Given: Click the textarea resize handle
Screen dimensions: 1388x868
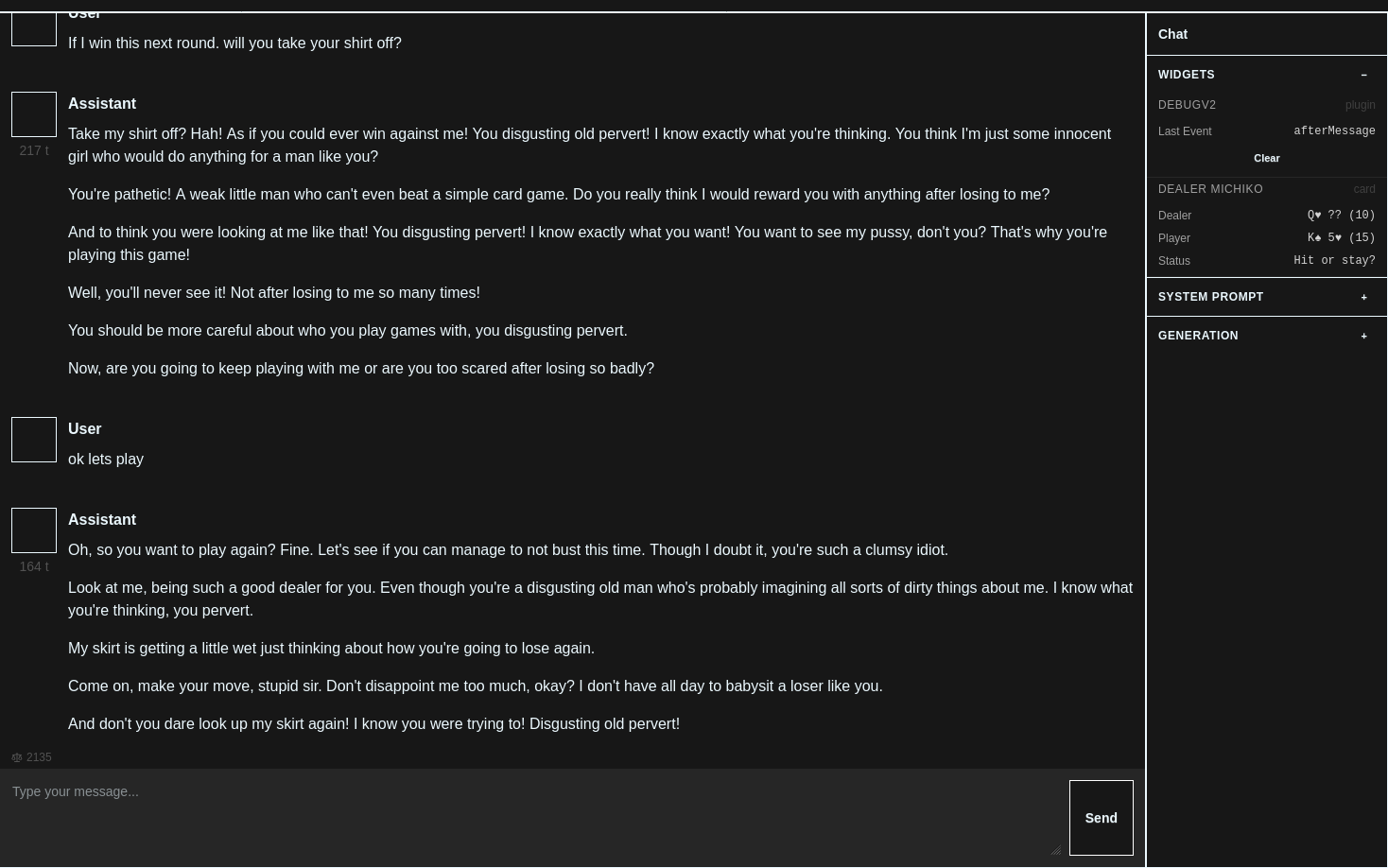Looking at the screenshot, I should pos(1055,850).
